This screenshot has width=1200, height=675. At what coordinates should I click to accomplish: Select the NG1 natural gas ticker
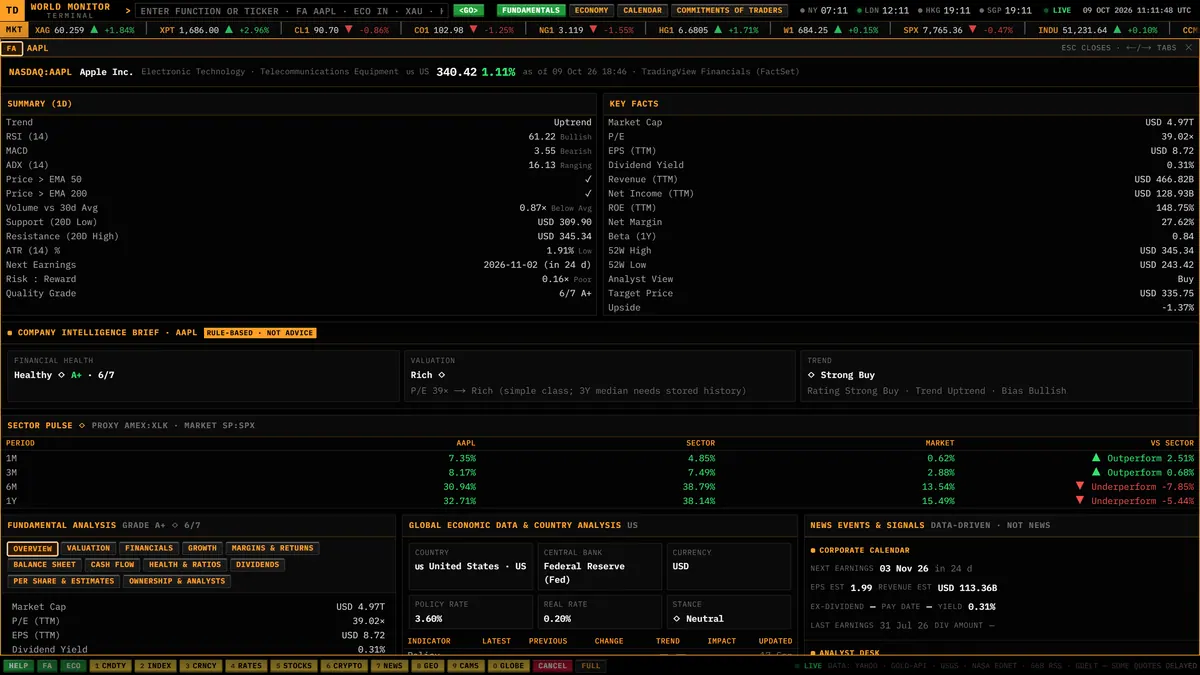click(586, 30)
